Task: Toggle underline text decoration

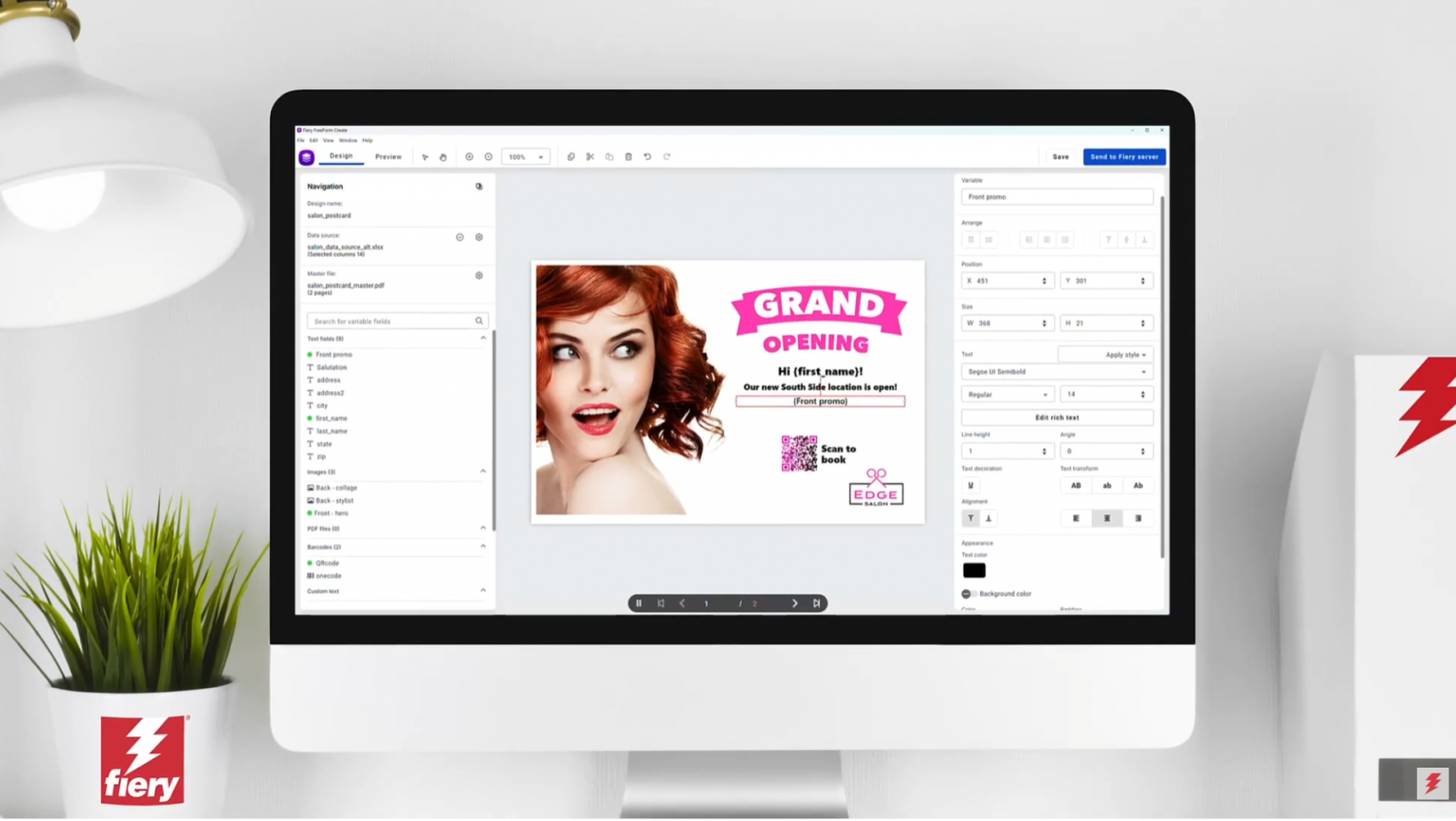Action: [x=971, y=485]
